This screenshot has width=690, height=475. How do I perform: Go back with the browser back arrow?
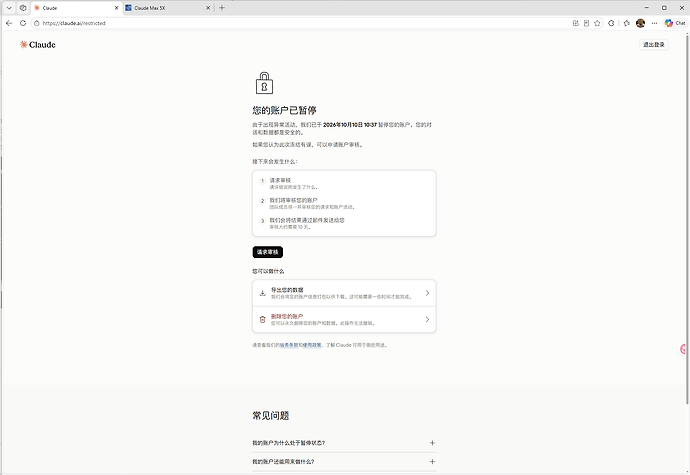(9, 23)
